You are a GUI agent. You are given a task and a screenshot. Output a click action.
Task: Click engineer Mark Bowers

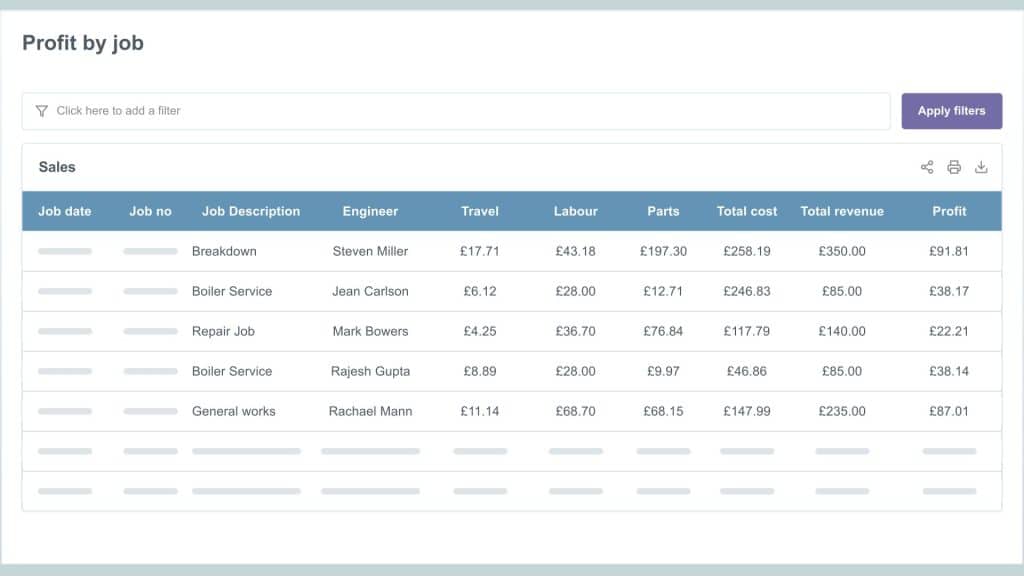pos(370,331)
